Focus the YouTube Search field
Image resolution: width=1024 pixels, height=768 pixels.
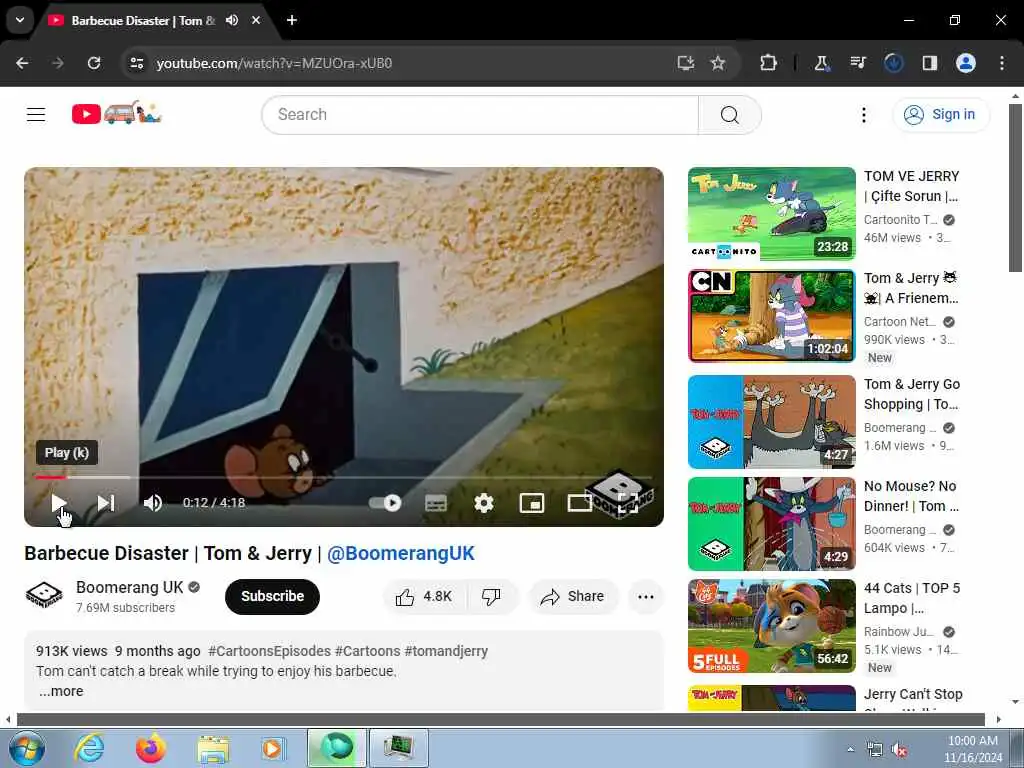pyautogui.click(x=480, y=114)
